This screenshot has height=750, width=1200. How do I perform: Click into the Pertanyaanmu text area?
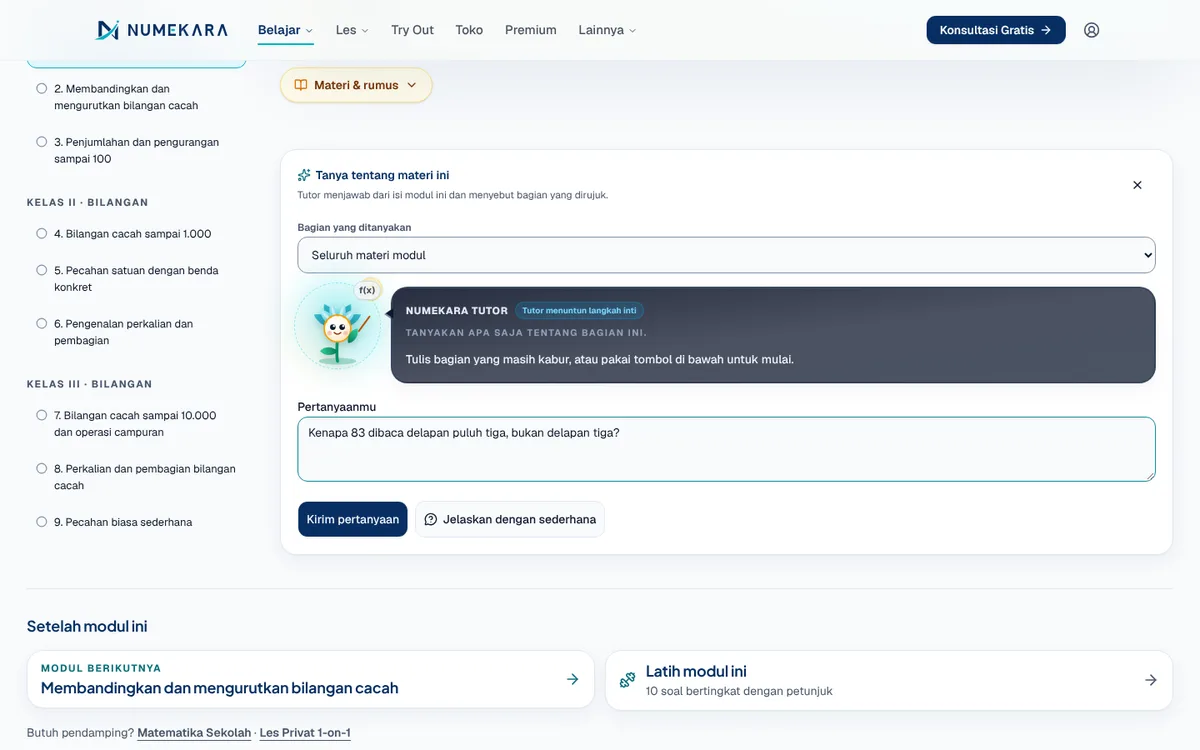click(726, 449)
